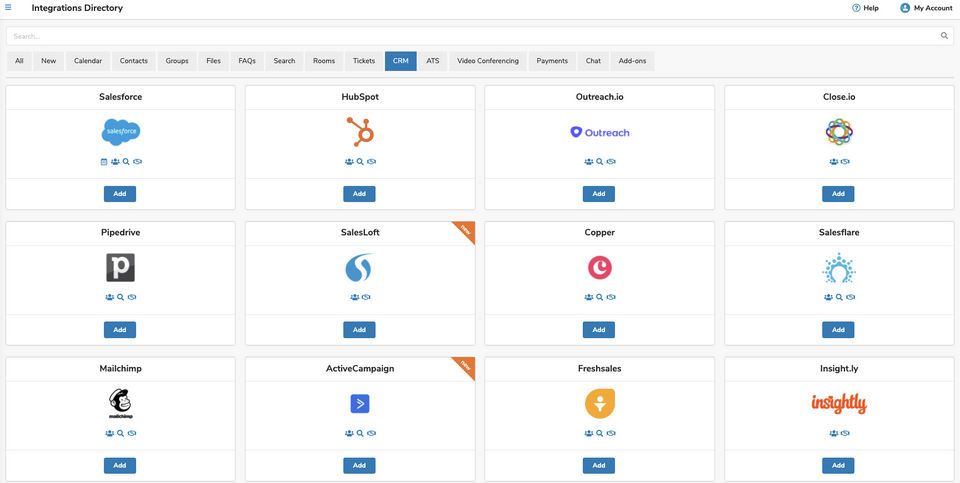Viewport: 960px width, 483px height.
Task: Click the Salesflare logo
Action: click(x=839, y=268)
